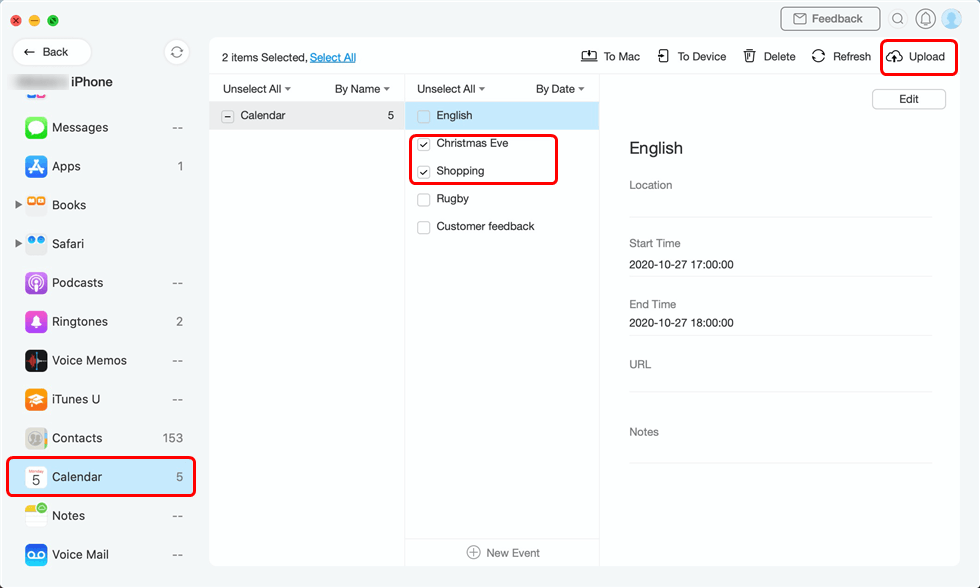Click the Edit button in detail panel
The width and height of the screenshot is (980, 588).
coord(908,99)
